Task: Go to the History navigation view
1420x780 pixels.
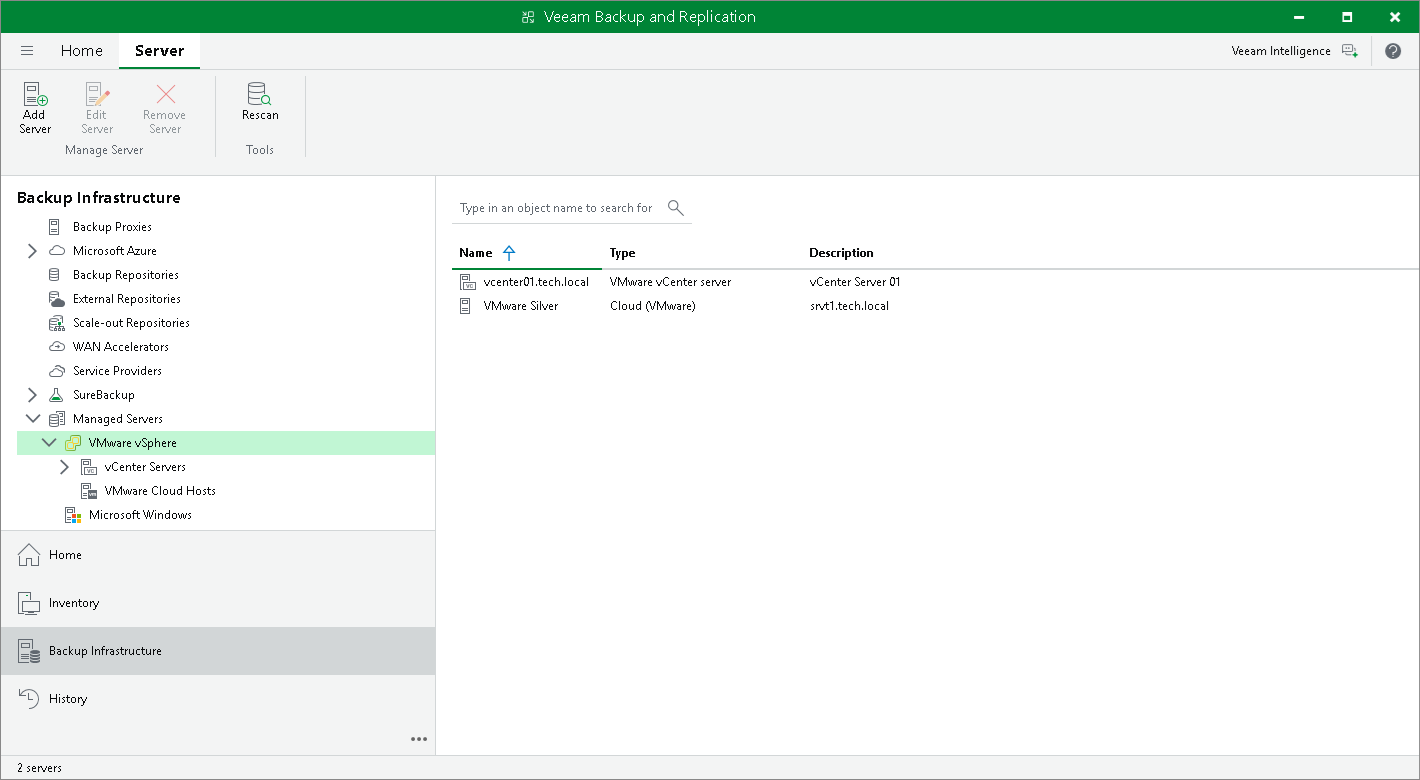Action: coord(68,699)
